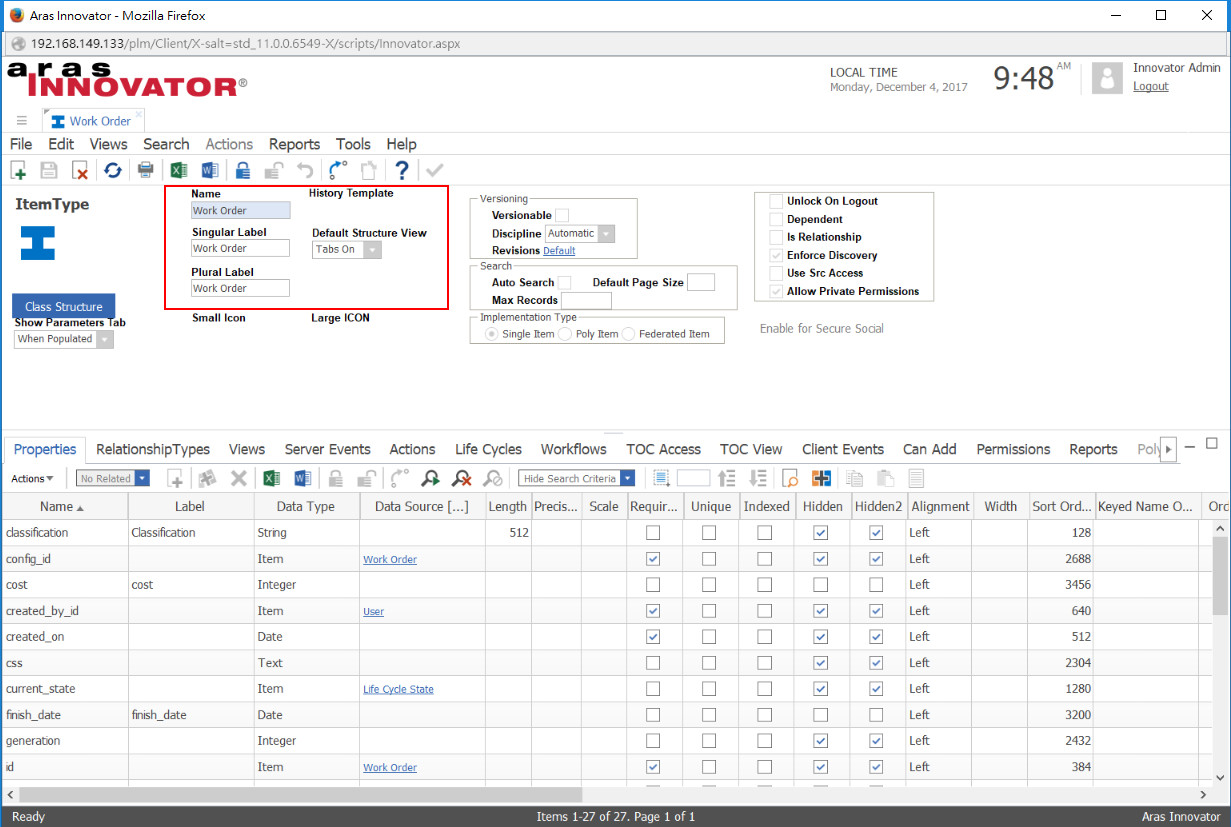Check the Dependent checkbox

[x=776, y=219]
